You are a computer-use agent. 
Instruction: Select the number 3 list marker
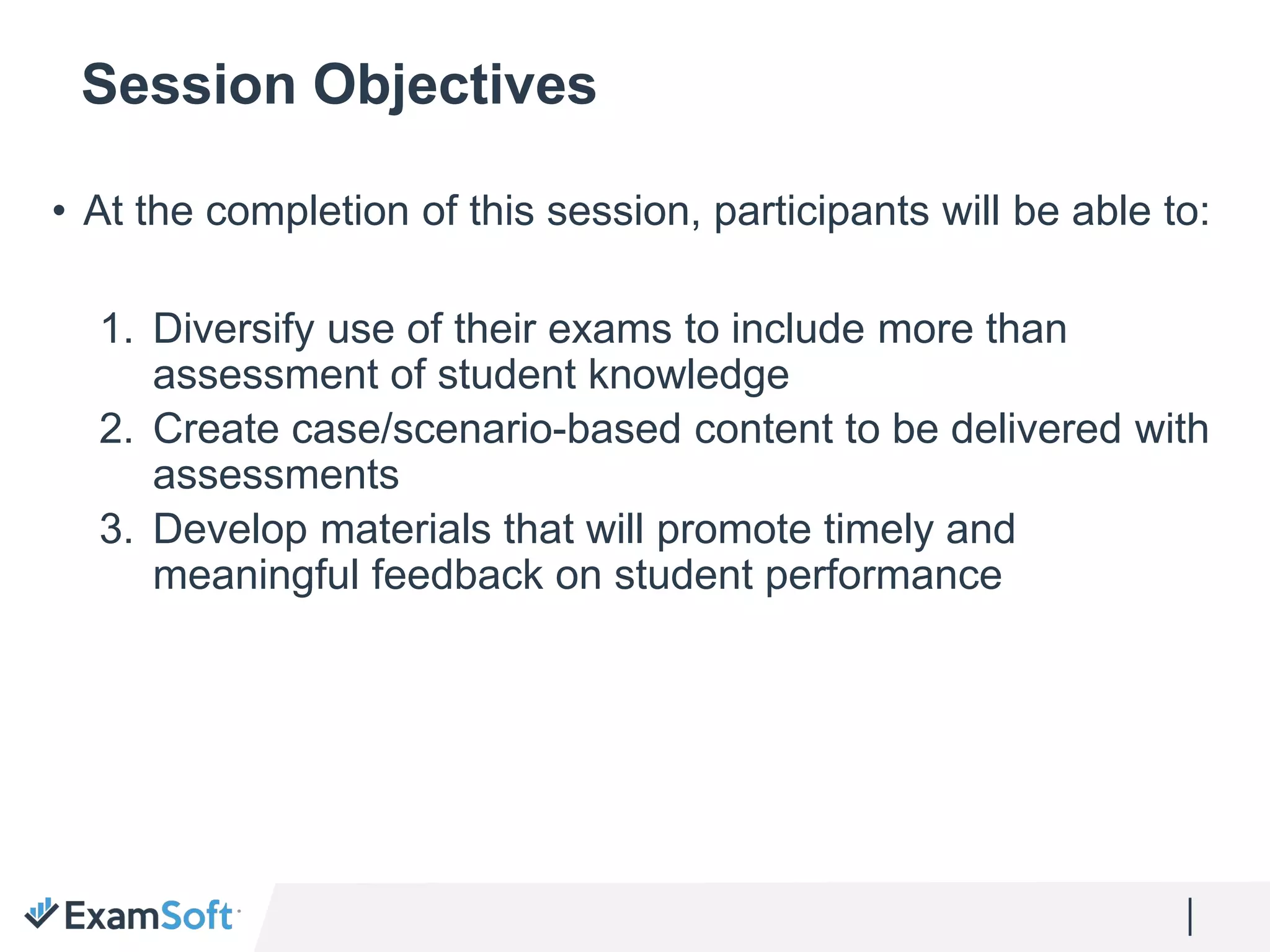click(116, 529)
